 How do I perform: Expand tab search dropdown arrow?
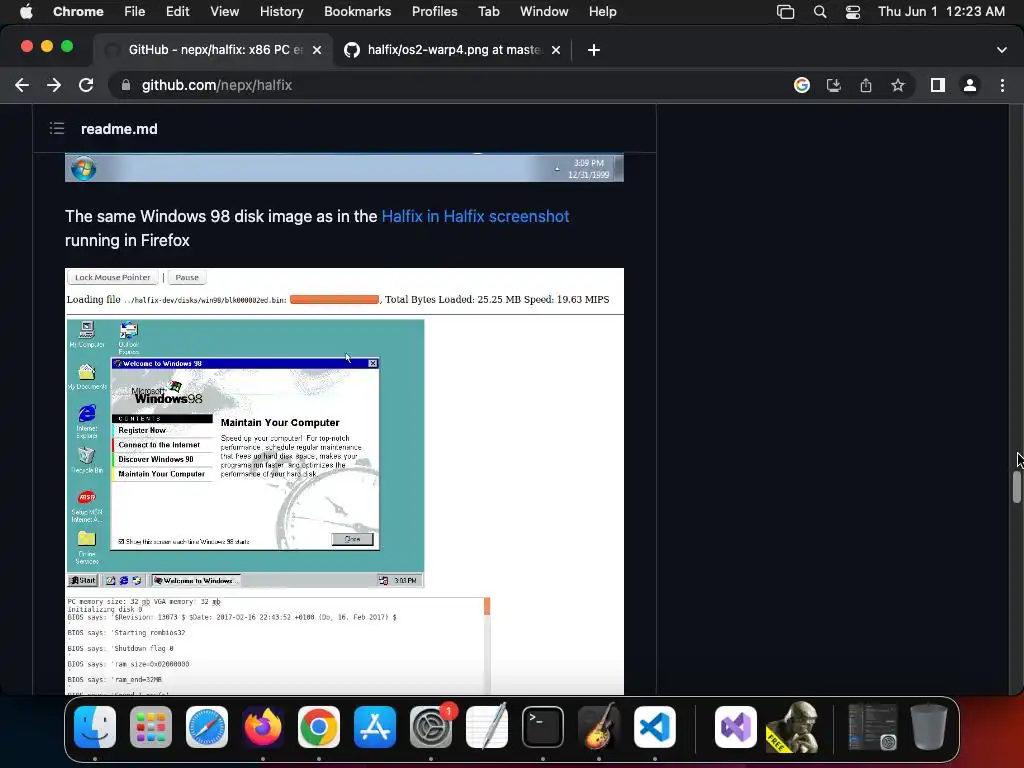click(x=1002, y=50)
